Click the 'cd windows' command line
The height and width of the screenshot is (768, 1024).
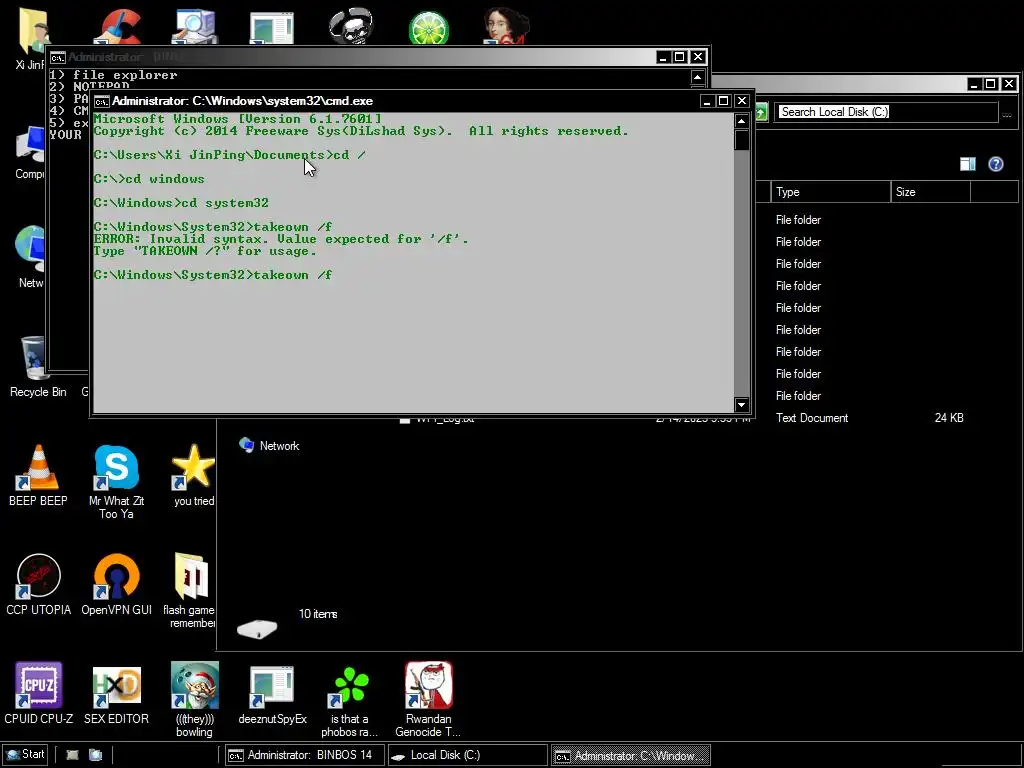point(149,179)
